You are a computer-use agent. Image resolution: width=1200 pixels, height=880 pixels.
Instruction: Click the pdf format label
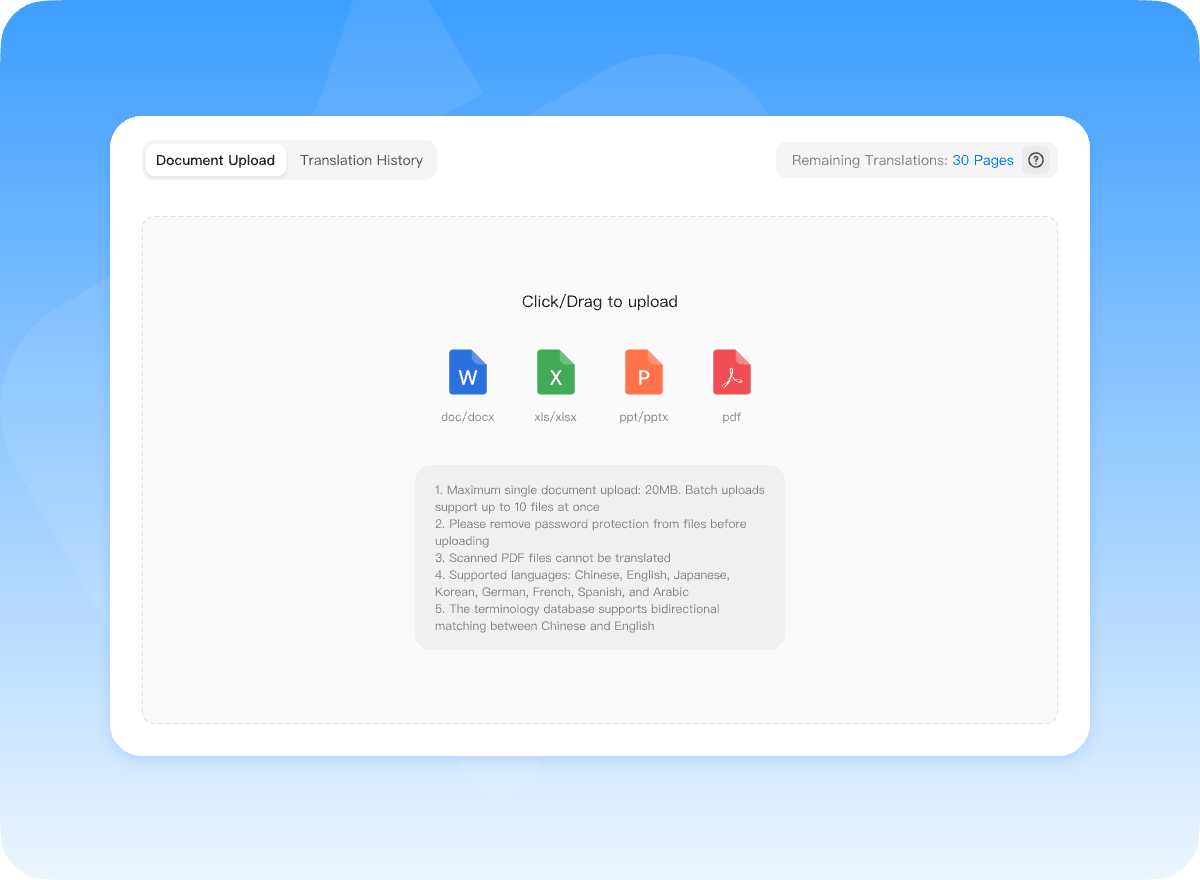tap(731, 417)
